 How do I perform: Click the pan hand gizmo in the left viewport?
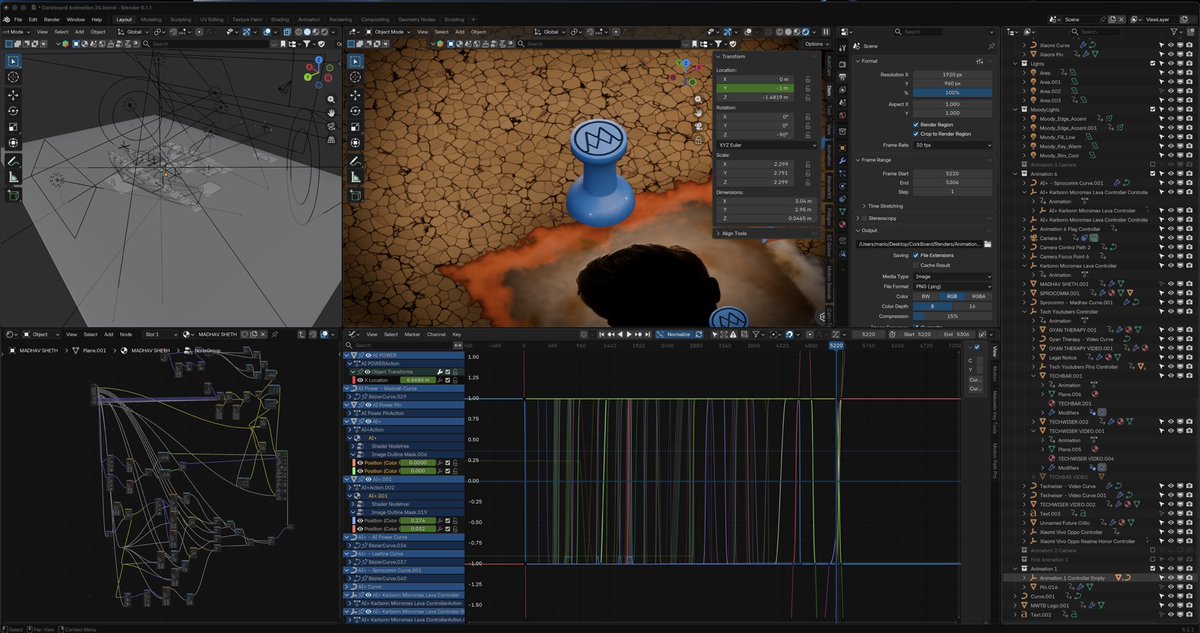(331, 113)
